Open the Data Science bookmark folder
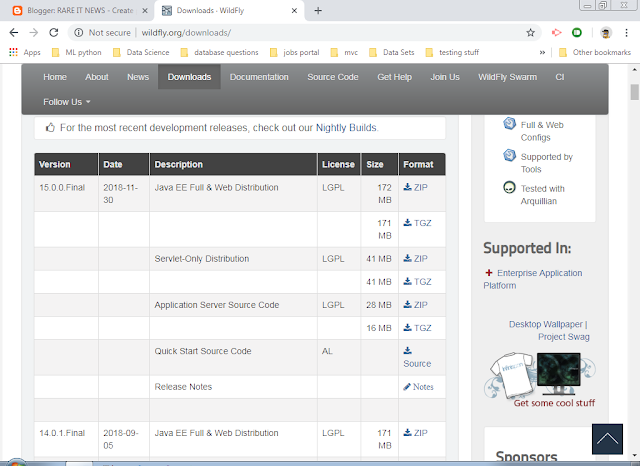The height and width of the screenshot is (466, 640). click(x=141, y=52)
